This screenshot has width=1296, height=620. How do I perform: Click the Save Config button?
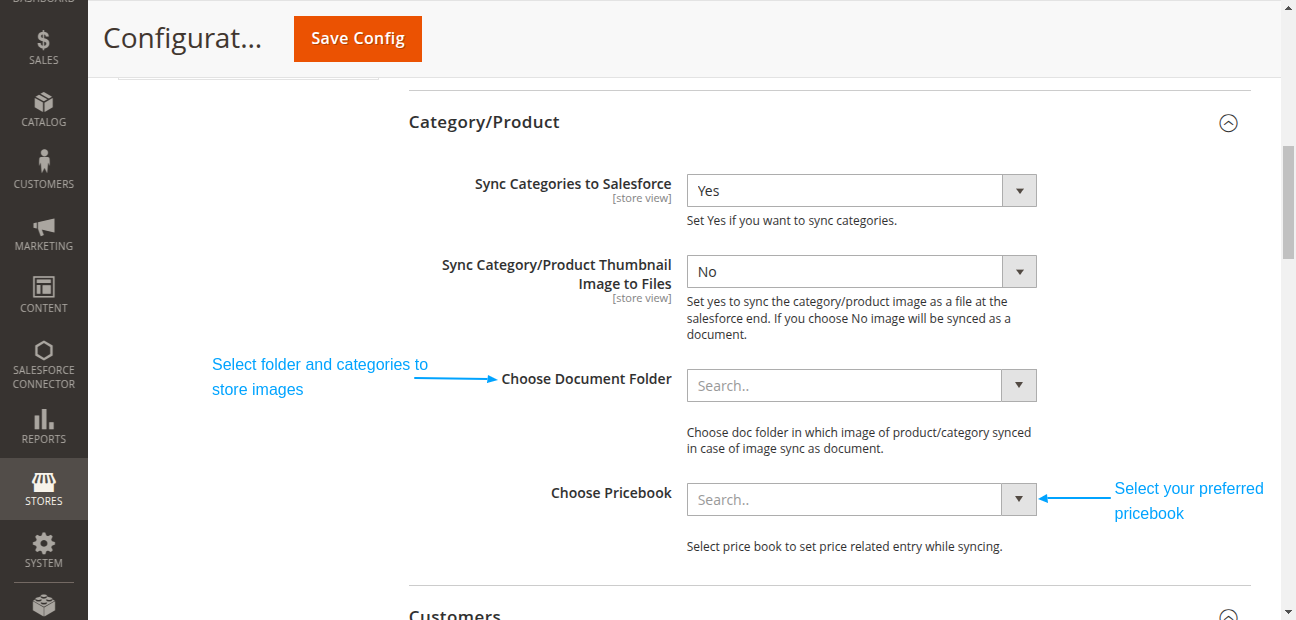point(357,38)
